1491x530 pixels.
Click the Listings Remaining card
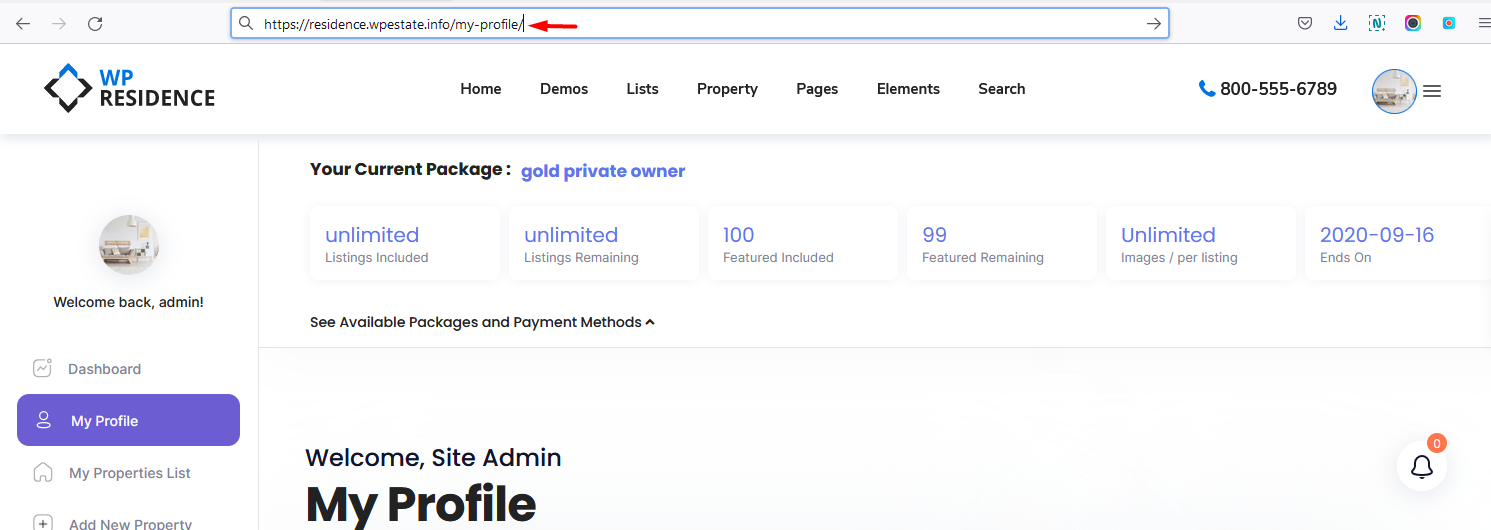603,243
